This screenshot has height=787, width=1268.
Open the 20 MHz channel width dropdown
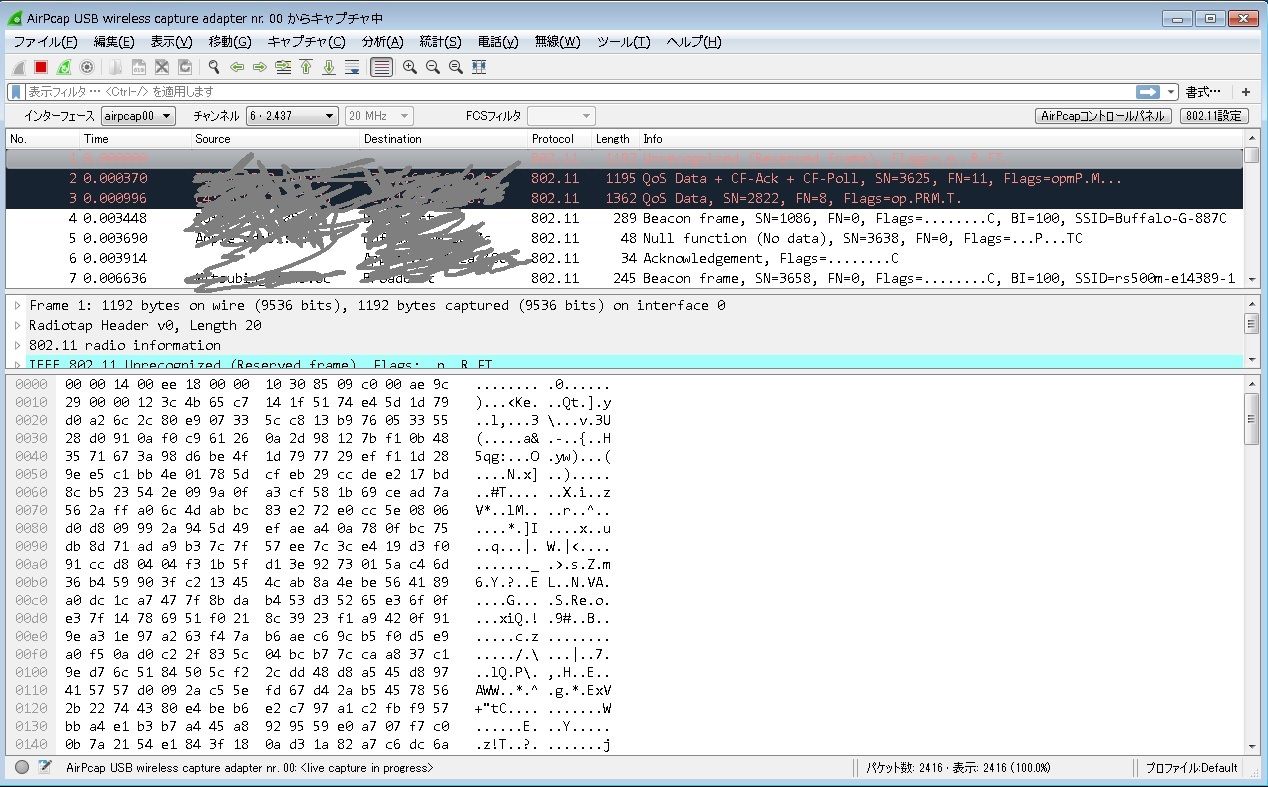(379, 116)
